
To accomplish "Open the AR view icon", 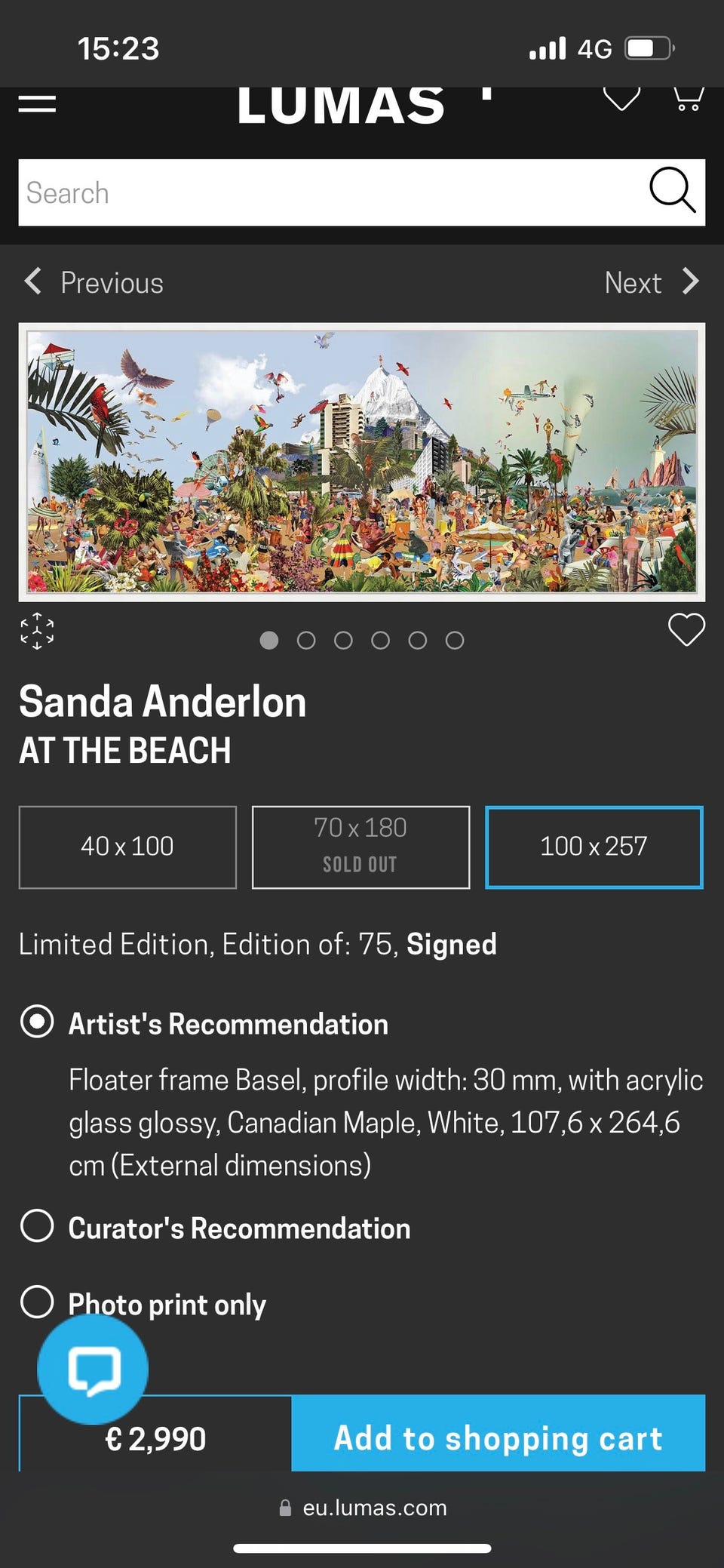I will coord(37,632).
